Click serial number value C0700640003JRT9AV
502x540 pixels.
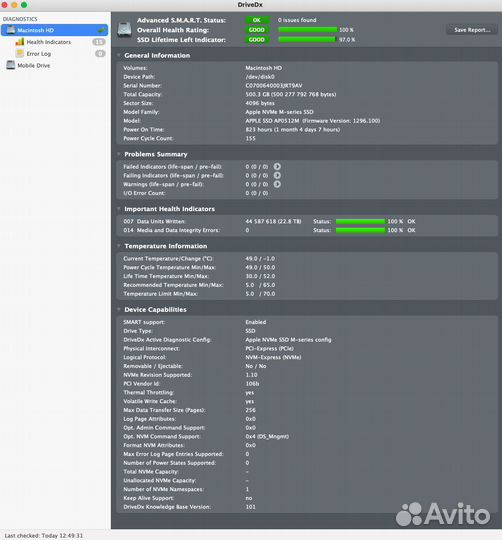(274, 86)
